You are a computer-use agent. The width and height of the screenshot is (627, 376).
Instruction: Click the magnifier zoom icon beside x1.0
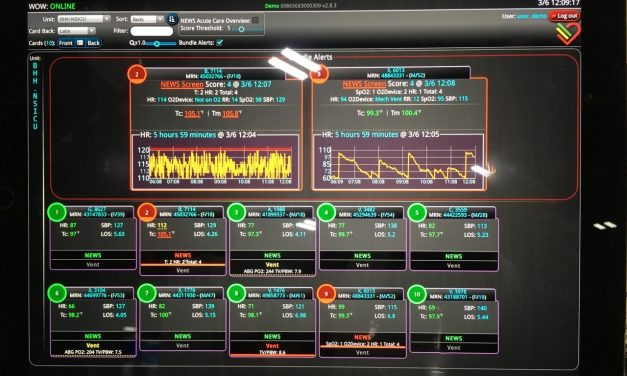click(x=132, y=43)
